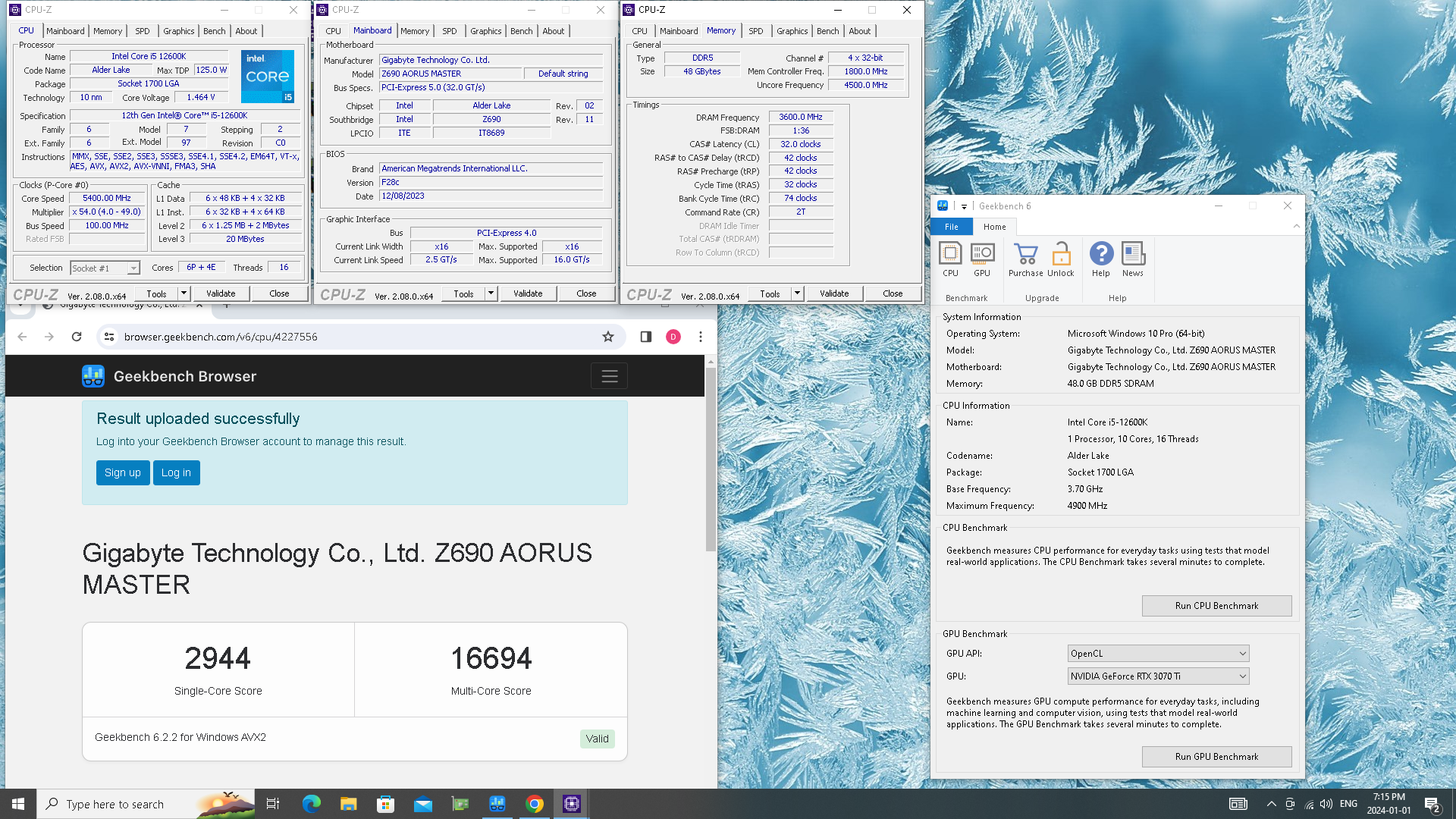The width and height of the screenshot is (1456, 819).
Task: Open Microsoft Store from taskbar
Action: click(385, 804)
